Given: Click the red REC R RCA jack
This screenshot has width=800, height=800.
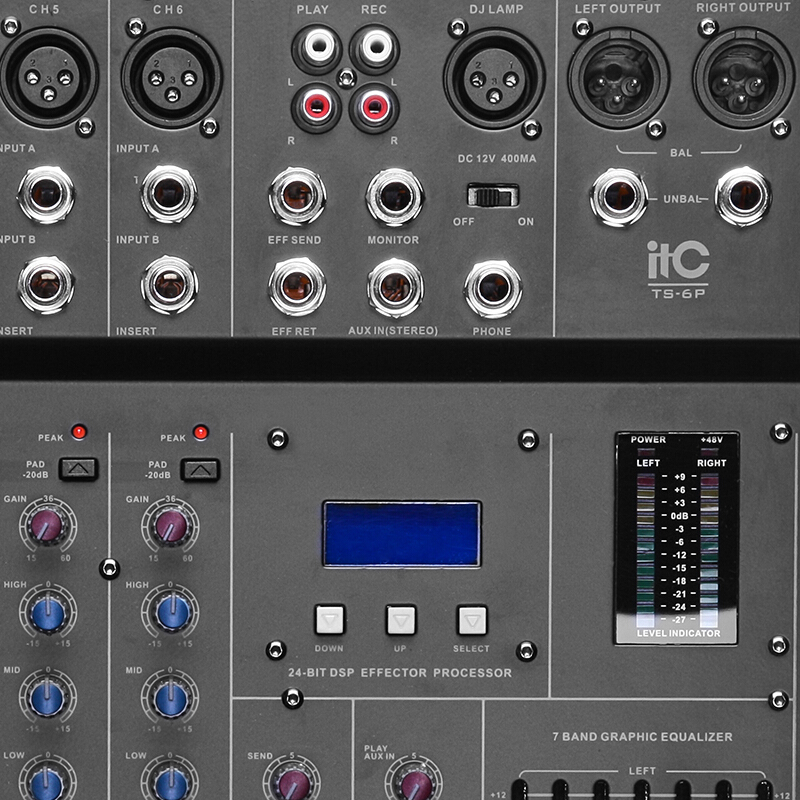Looking at the screenshot, I should 375,104.
